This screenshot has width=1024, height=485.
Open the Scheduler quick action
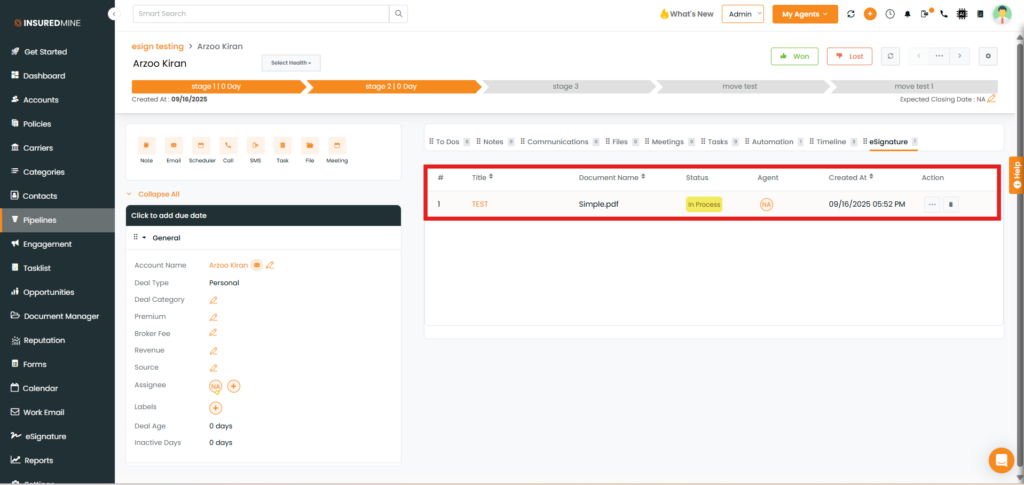point(201,146)
